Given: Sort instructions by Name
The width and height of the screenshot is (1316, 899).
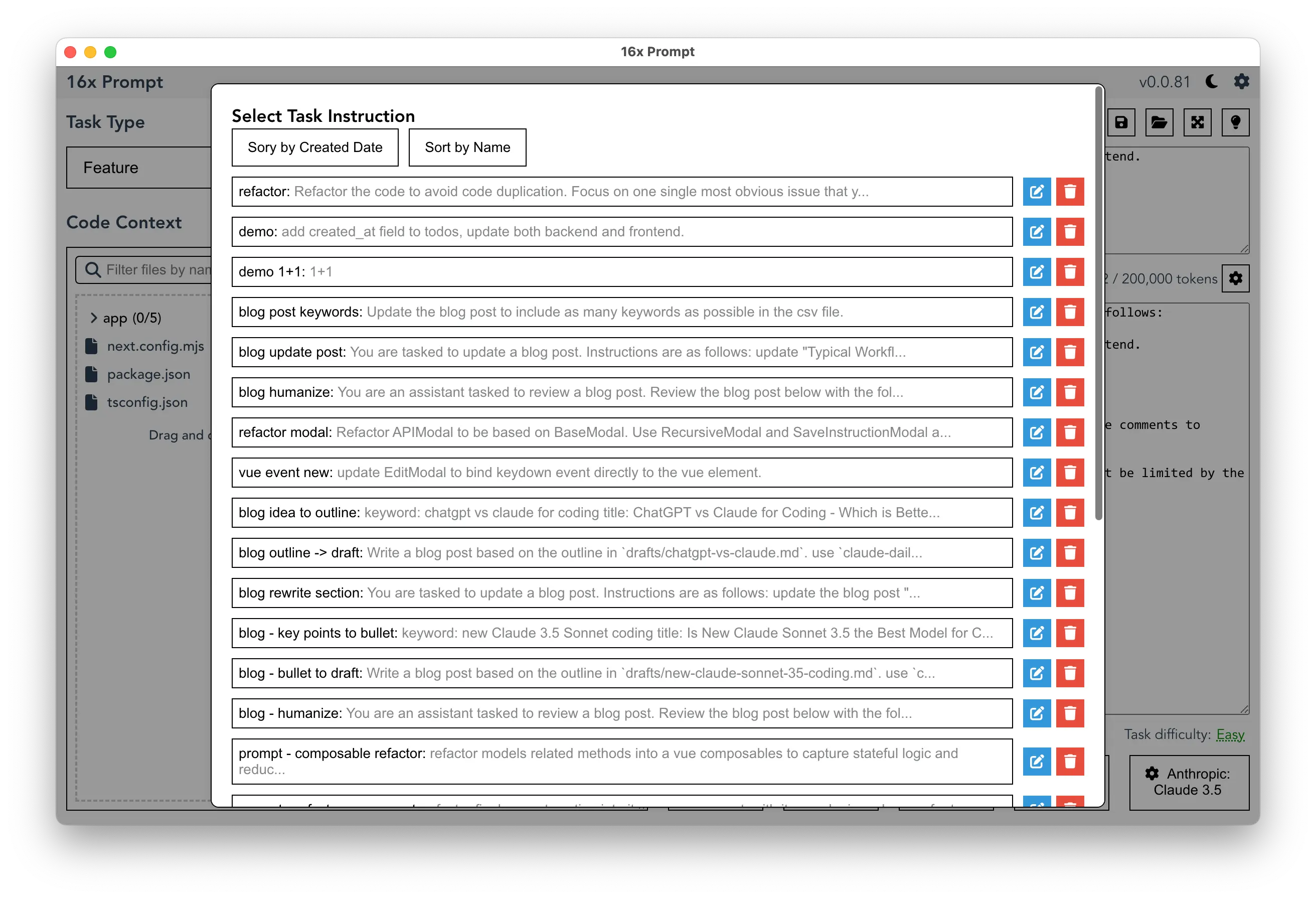Looking at the screenshot, I should 467,147.
